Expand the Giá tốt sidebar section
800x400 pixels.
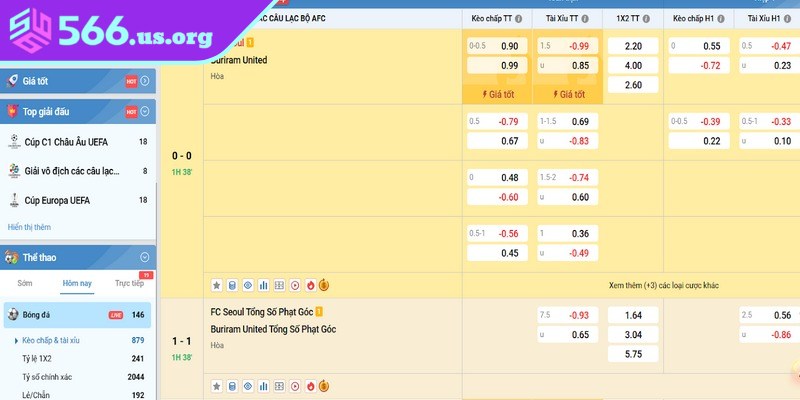tap(145, 81)
